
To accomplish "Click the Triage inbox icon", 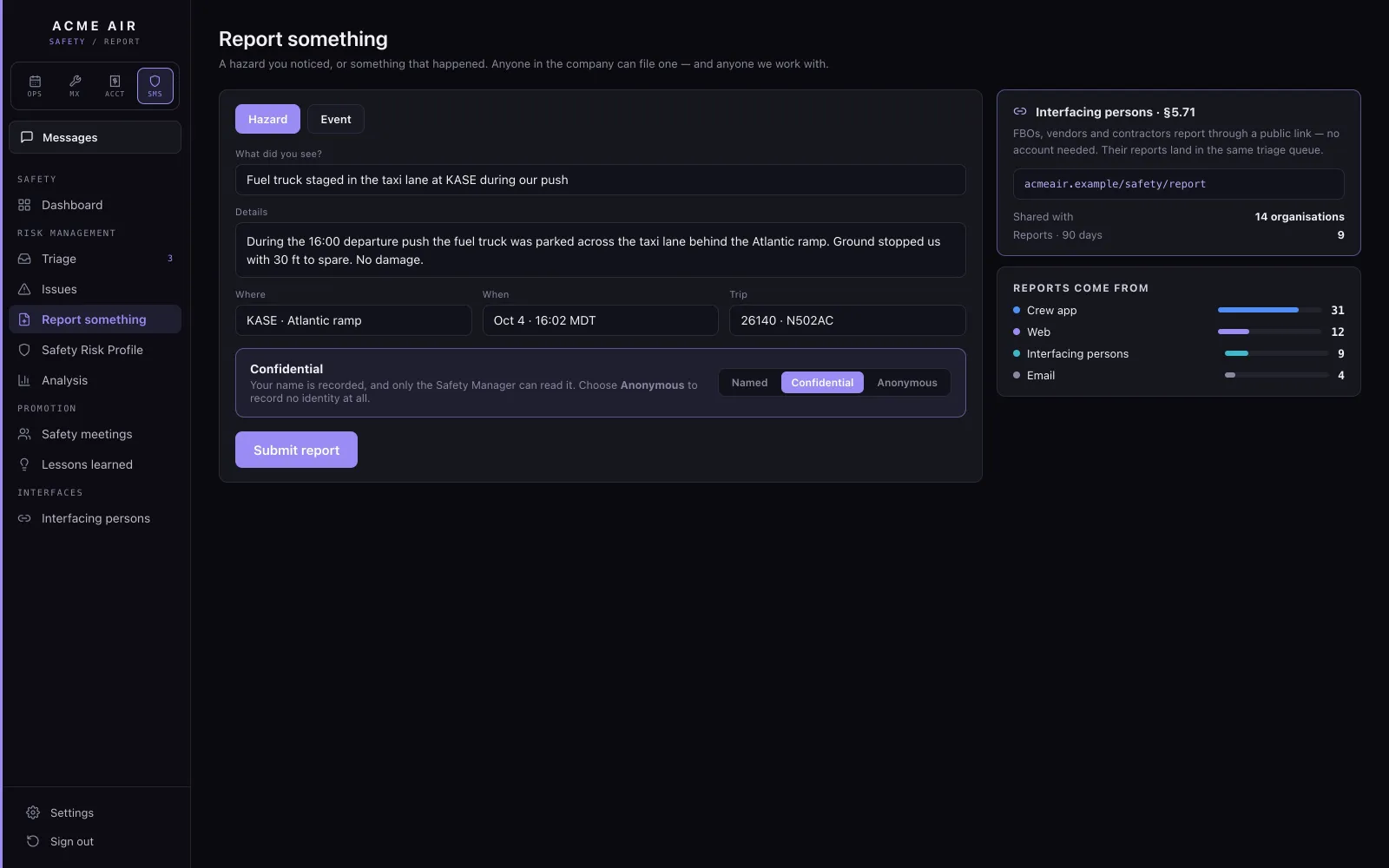I will point(24,259).
